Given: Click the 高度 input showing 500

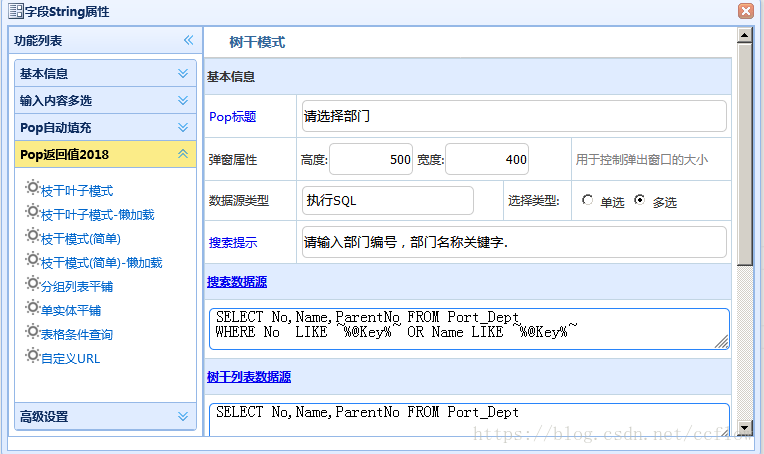Looking at the screenshot, I should (x=371, y=159).
